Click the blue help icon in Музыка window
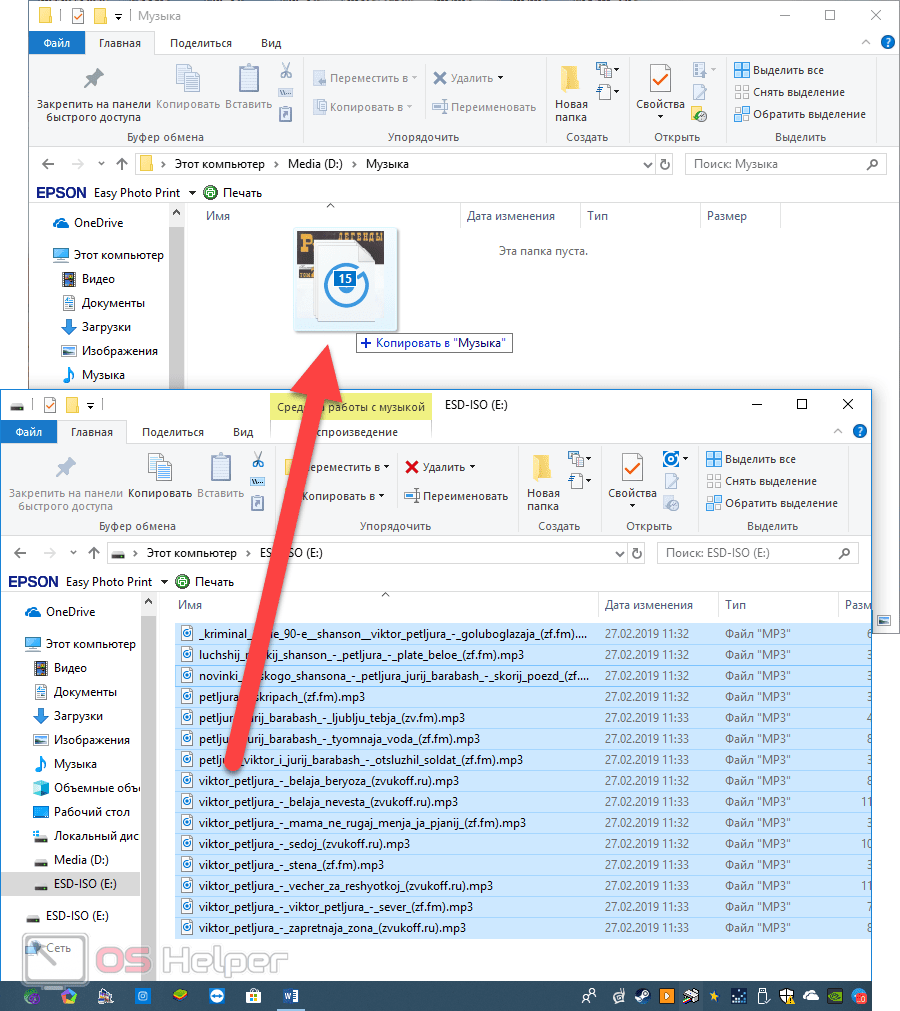The height and width of the screenshot is (1011, 900). [886, 42]
